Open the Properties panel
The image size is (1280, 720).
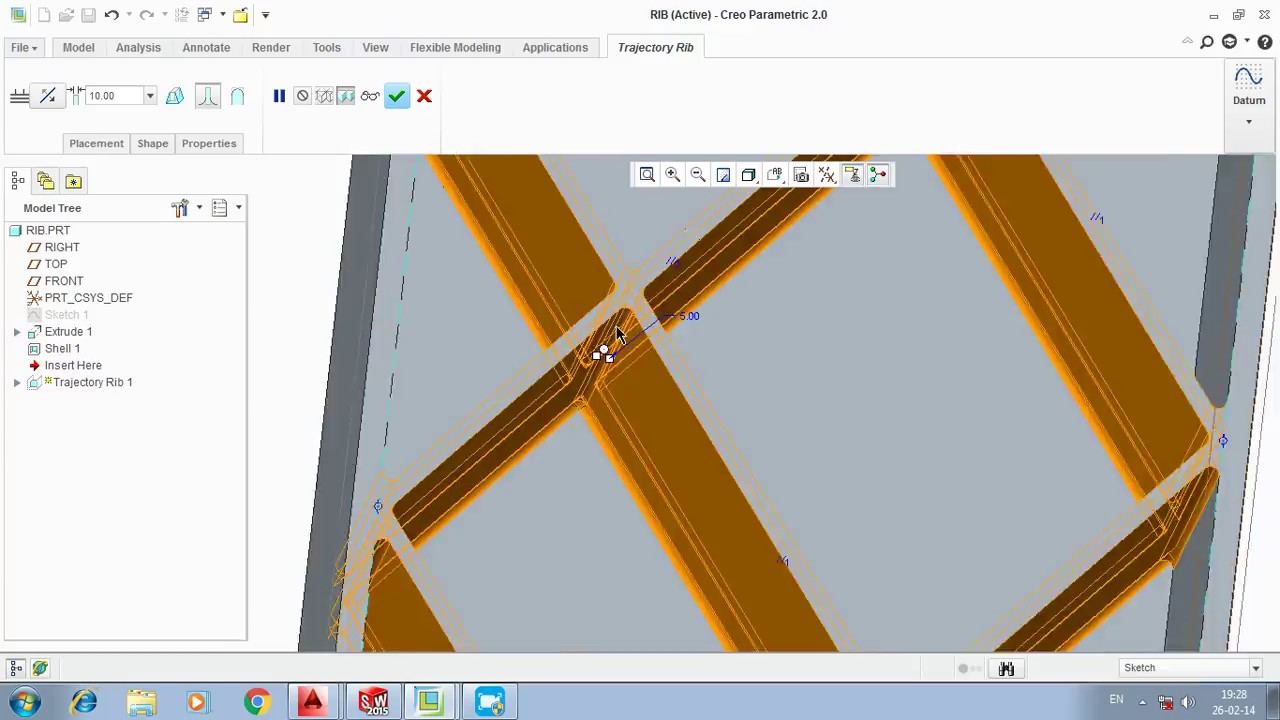(x=209, y=143)
